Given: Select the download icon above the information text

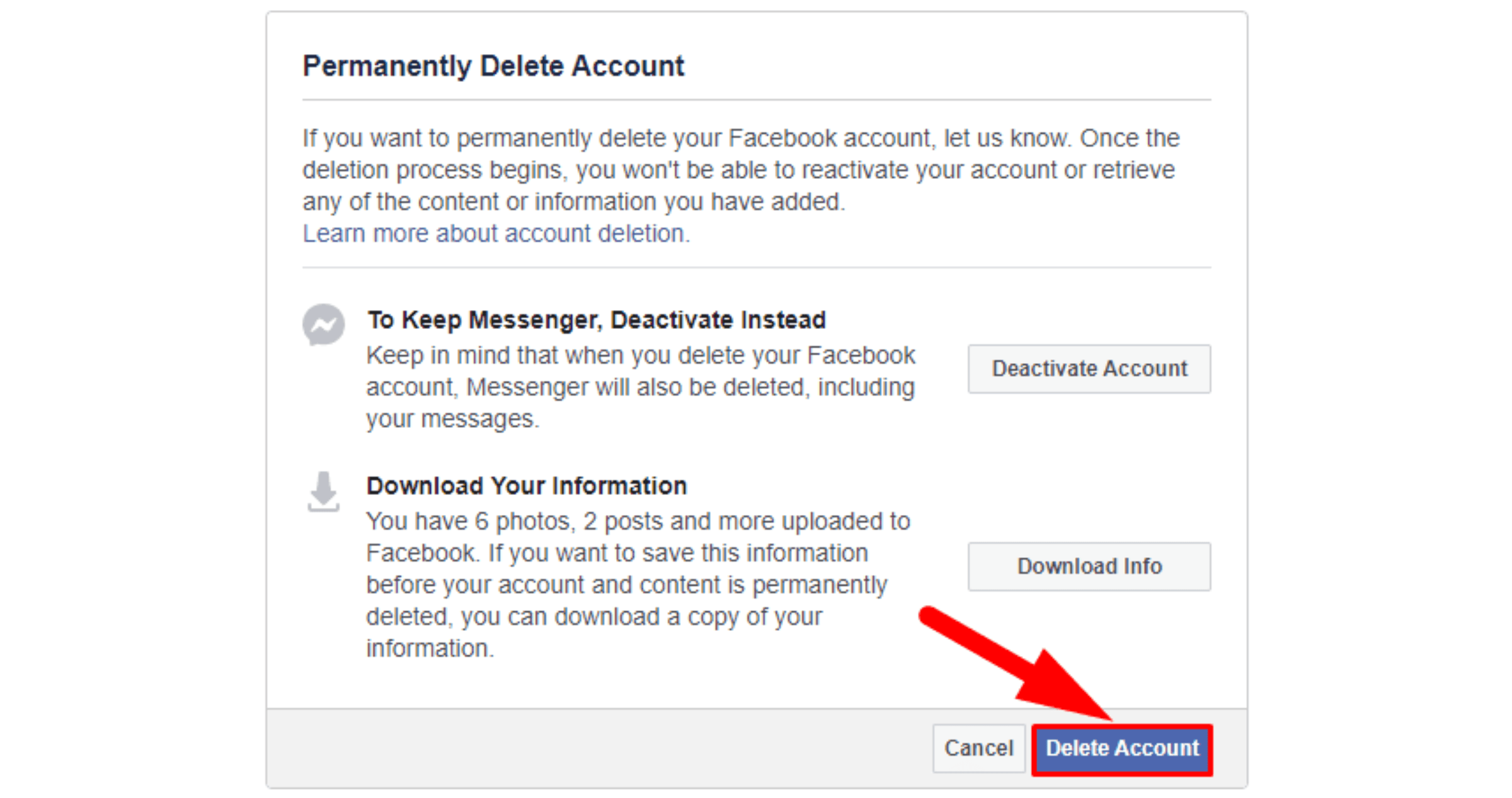Looking at the screenshot, I should (x=323, y=492).
